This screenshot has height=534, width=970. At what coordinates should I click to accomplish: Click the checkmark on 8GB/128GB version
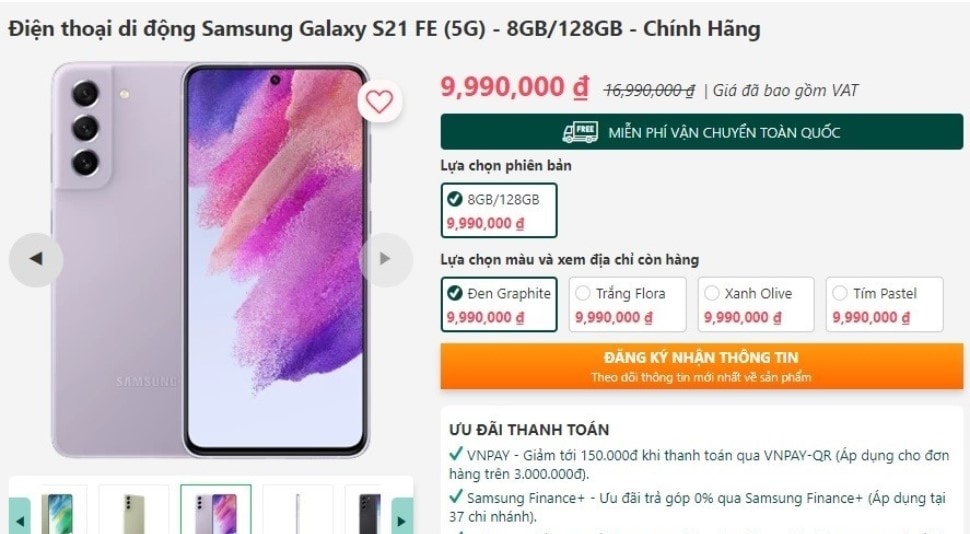coord(455,199)
